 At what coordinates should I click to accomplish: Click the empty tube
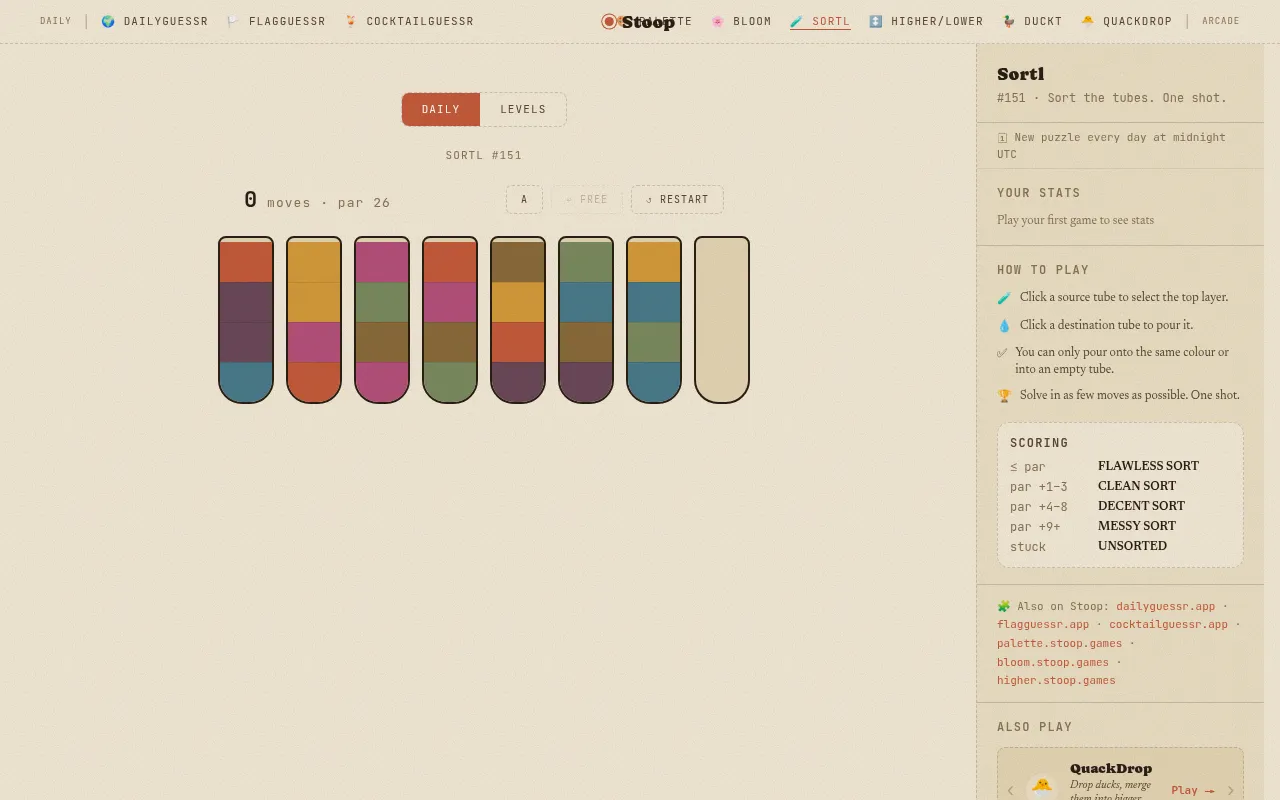pos(722,320)
